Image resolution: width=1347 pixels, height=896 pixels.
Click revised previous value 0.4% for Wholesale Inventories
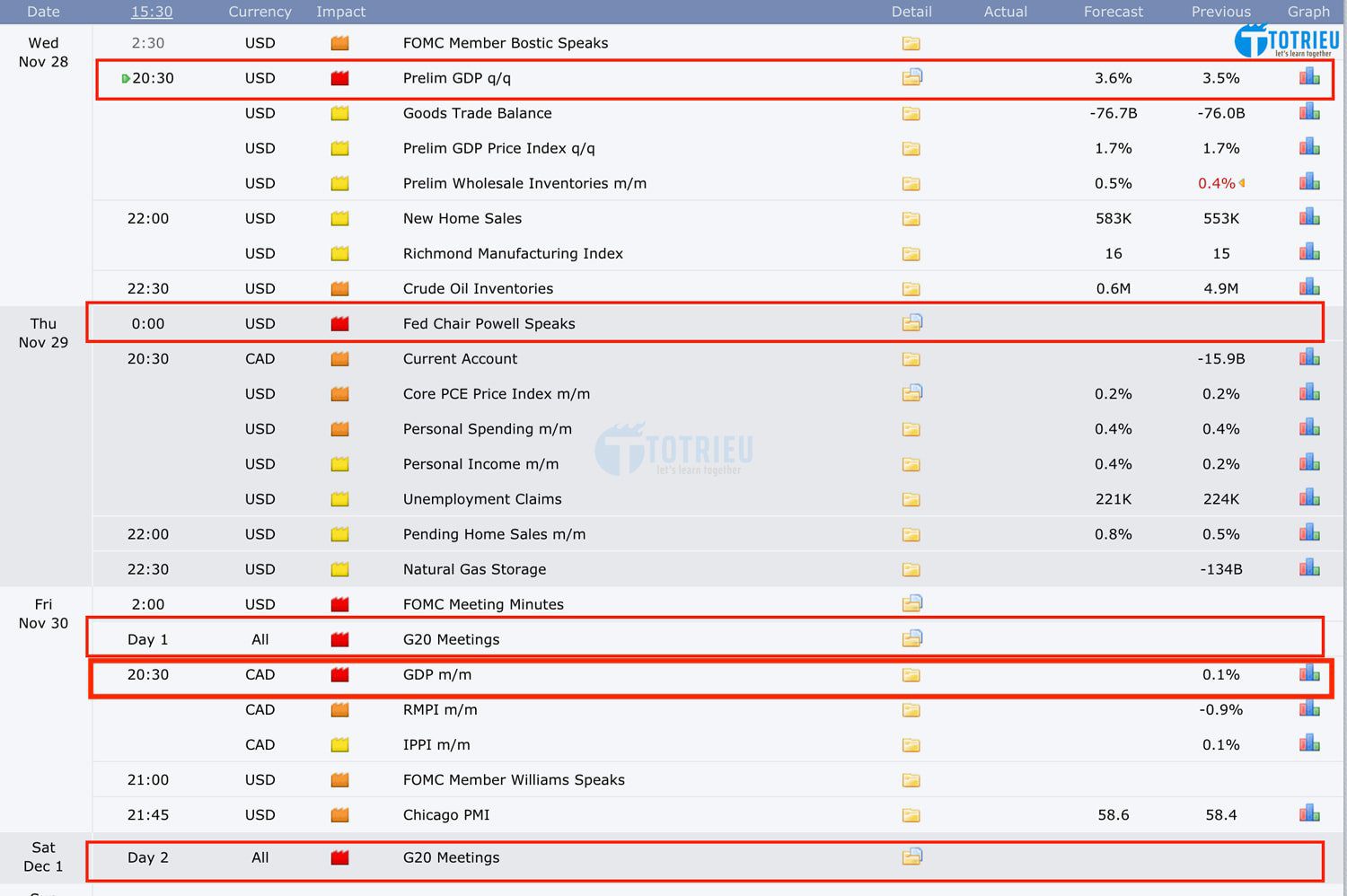(x=1216, y=183)
